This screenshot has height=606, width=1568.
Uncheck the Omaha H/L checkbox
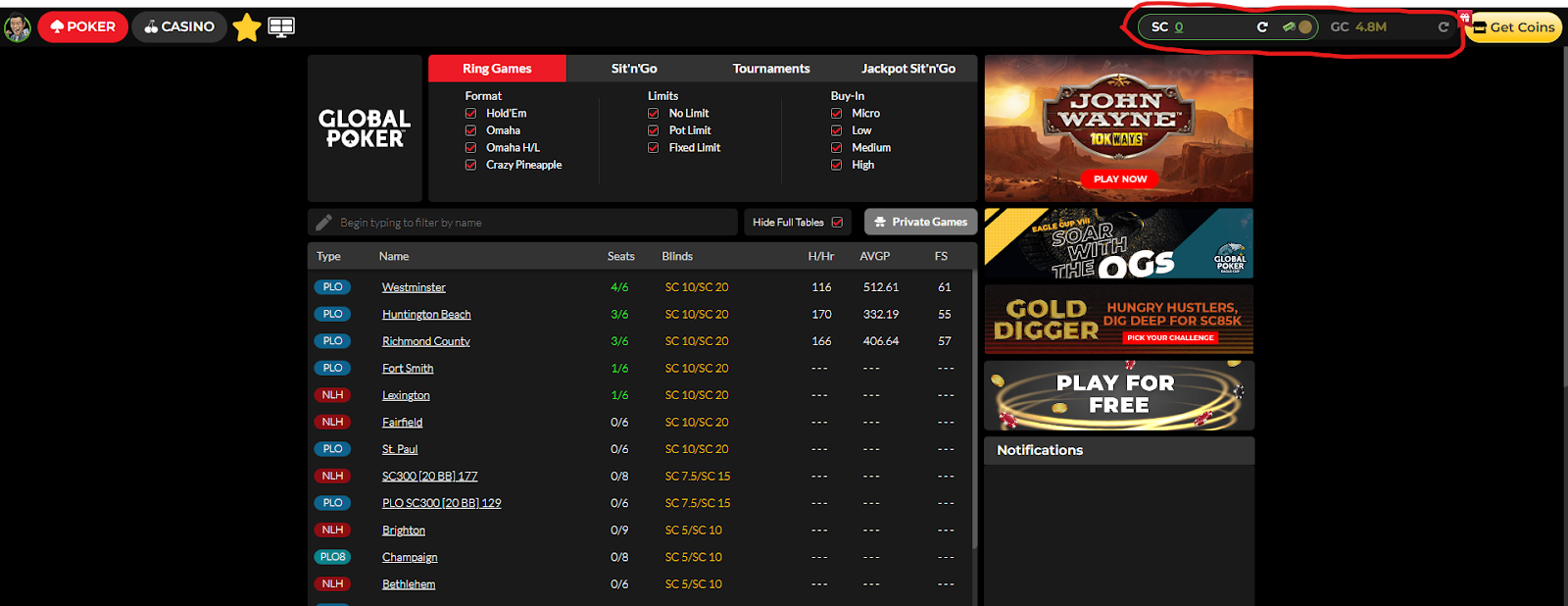pyautogui.click(x=470, y=148)
